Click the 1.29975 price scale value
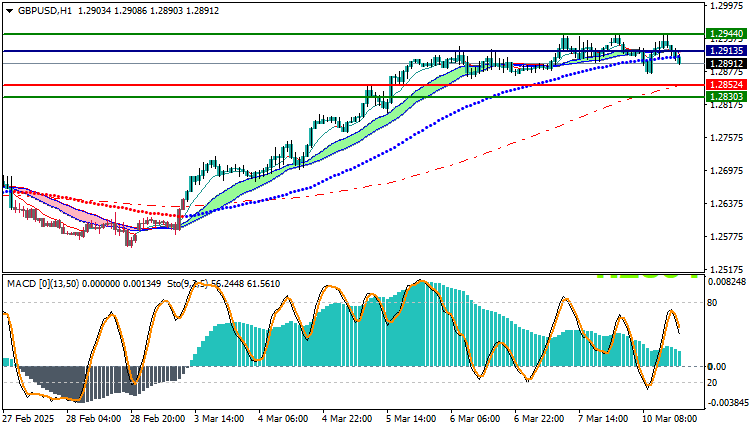The height and width of the screenshot is (430, 750). coord(727,6)
